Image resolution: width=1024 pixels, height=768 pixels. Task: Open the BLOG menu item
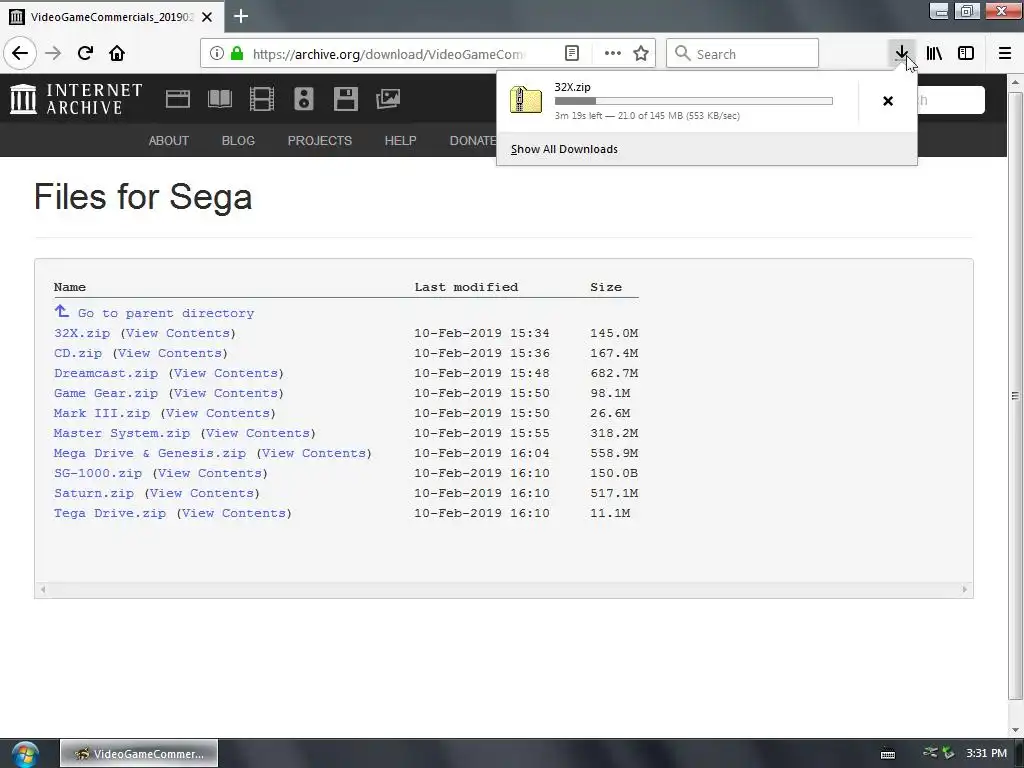click(238, 140)
